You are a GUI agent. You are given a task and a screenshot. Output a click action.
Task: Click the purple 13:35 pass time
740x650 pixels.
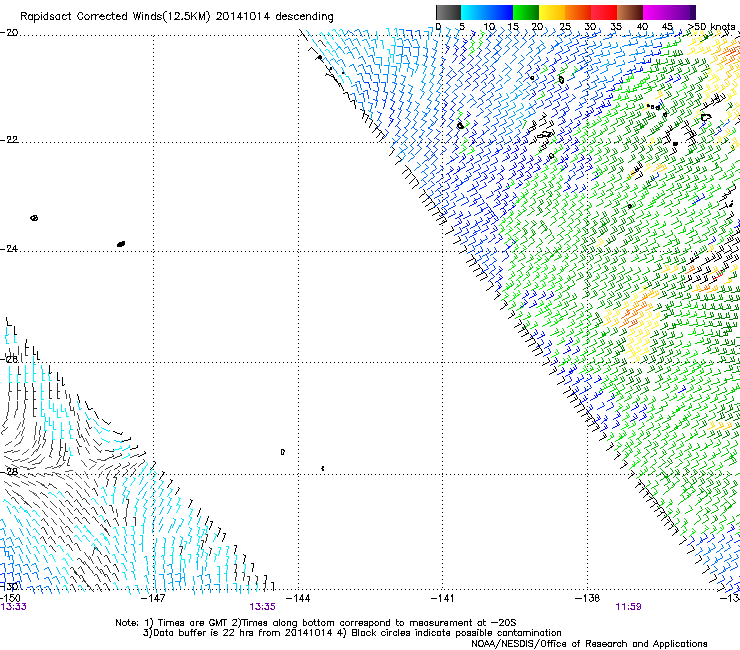262,607
